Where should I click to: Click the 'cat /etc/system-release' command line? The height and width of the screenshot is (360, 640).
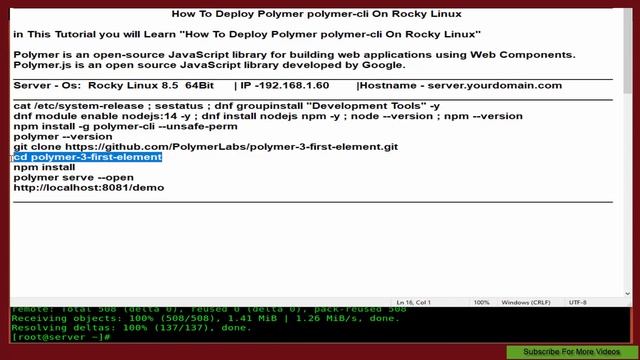227,106
